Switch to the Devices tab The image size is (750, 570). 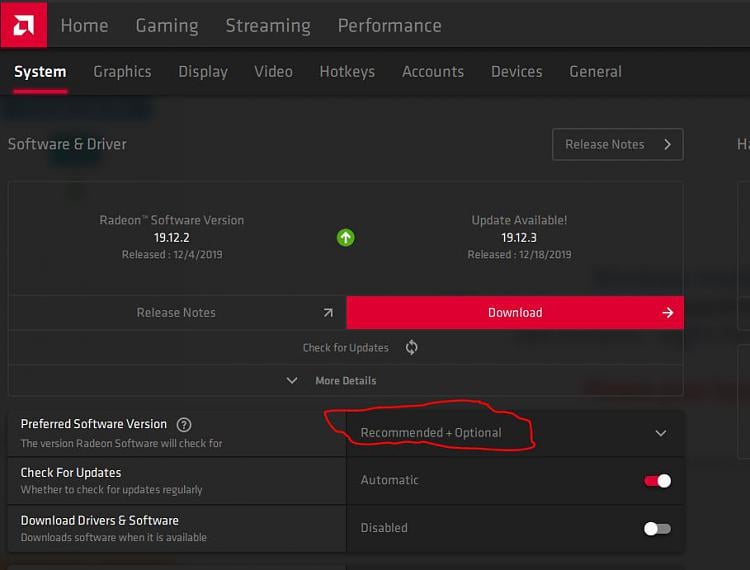[x=517, y=72]
